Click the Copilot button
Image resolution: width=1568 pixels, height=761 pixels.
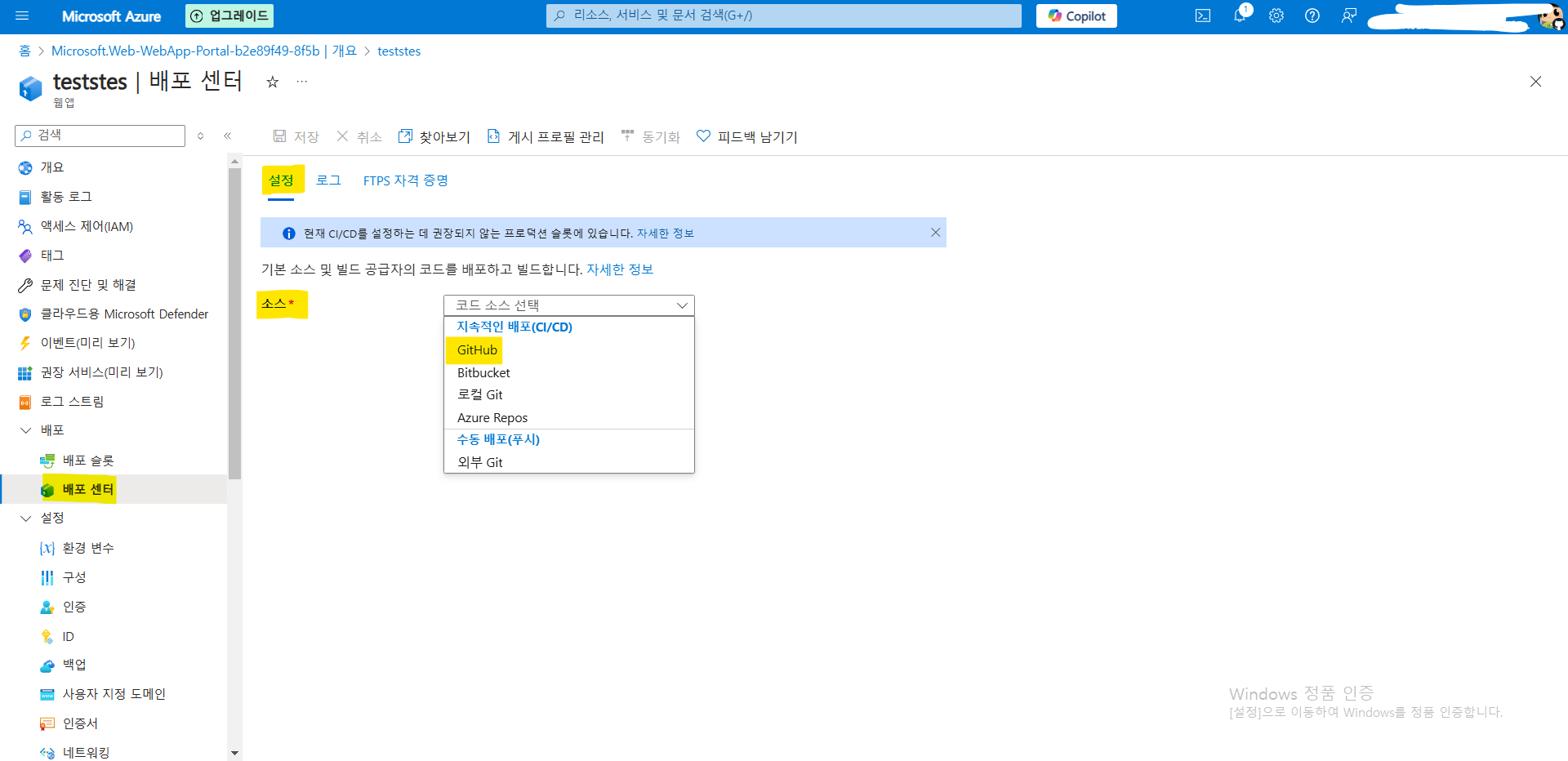tap(1076, 16)
